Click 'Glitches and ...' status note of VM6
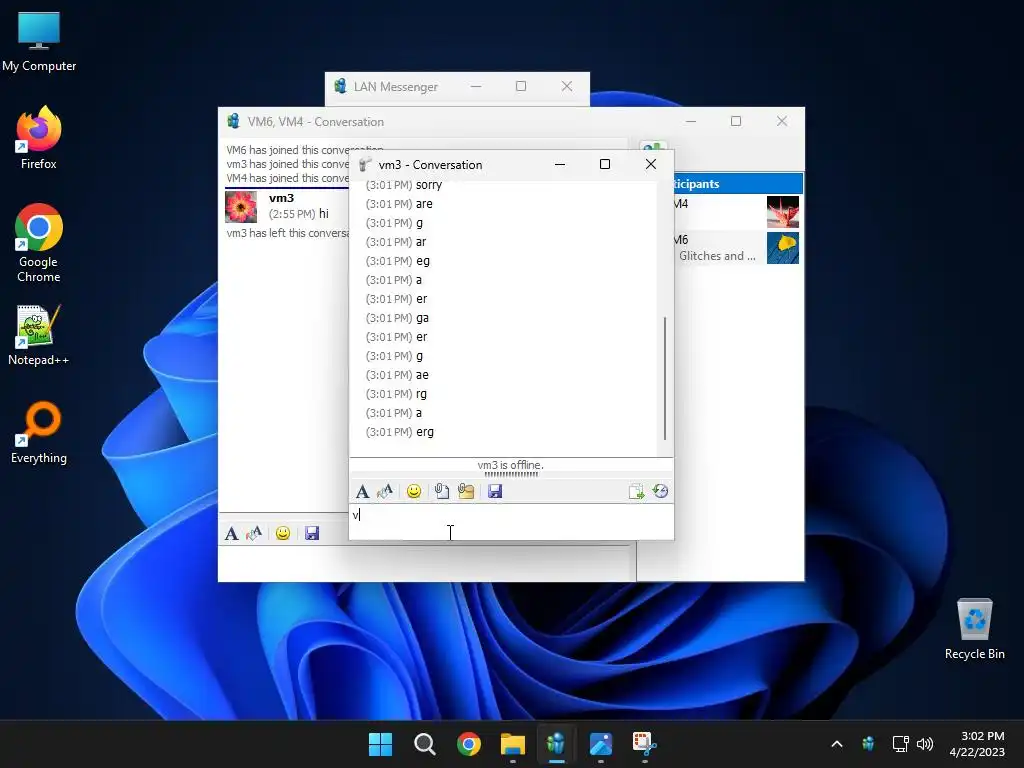 coord(717,256)
